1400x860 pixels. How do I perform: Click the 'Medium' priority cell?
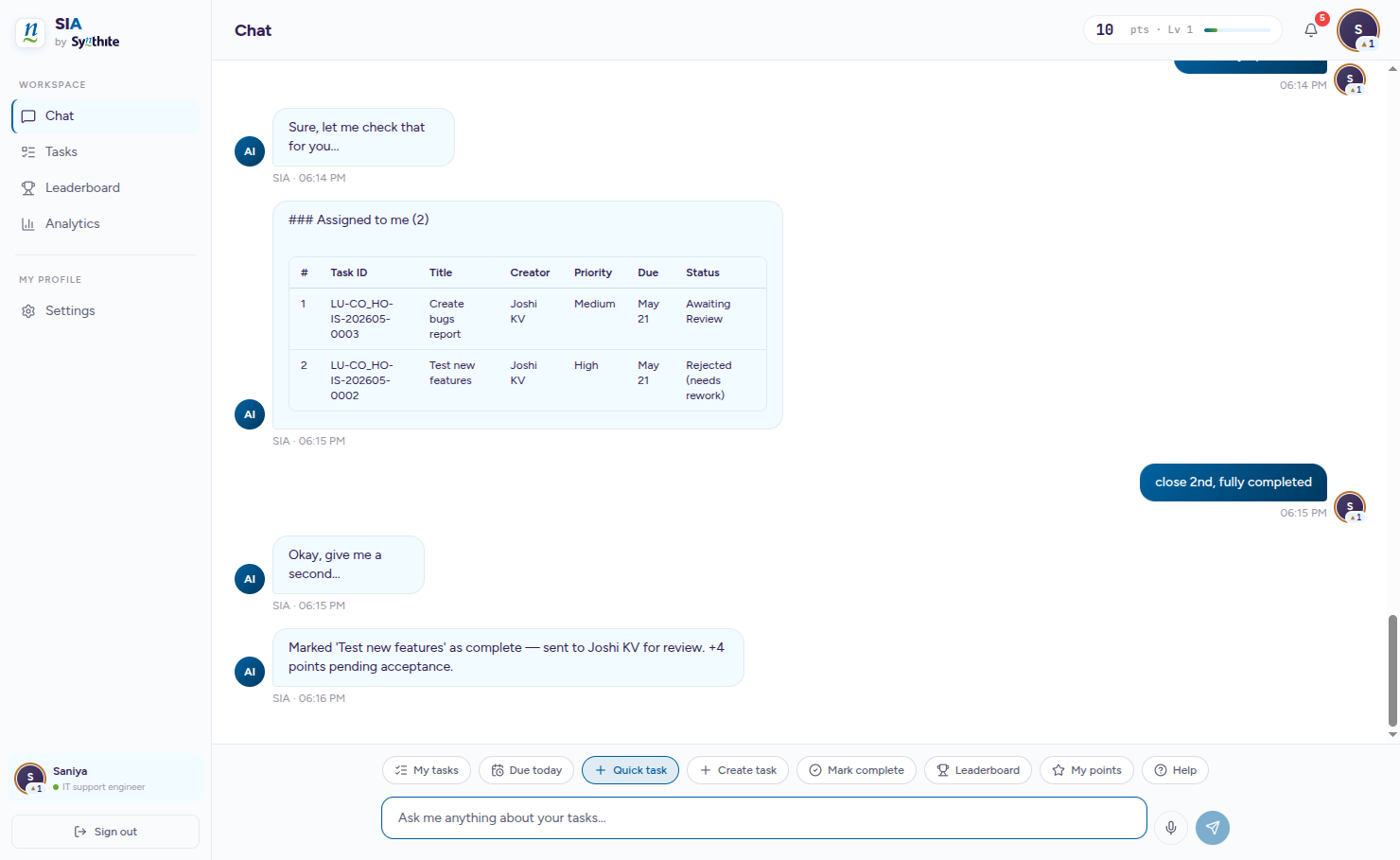point(595,304)
